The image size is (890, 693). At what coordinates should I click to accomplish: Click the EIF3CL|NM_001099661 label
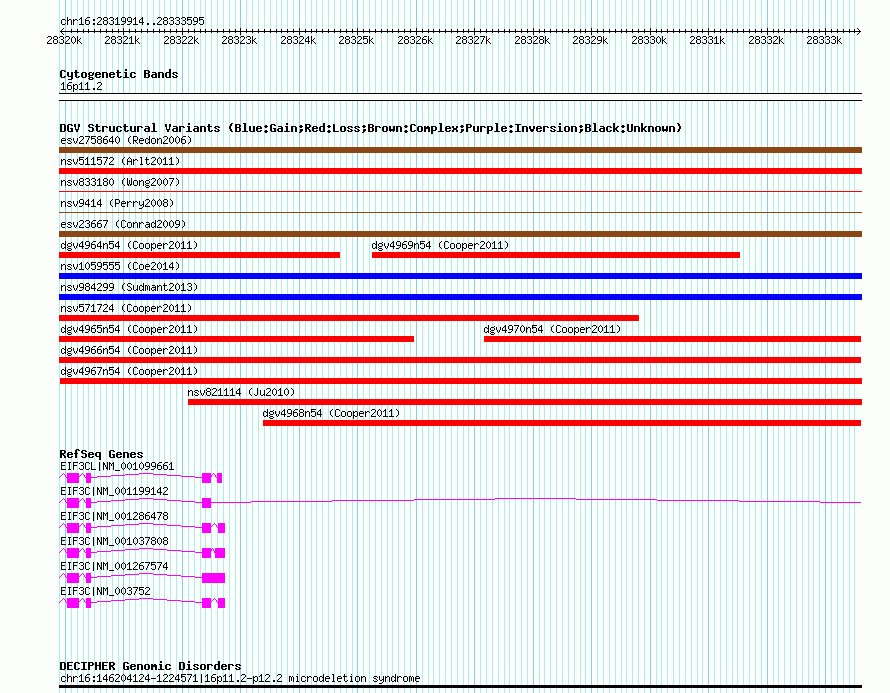[x=117, y=467]
